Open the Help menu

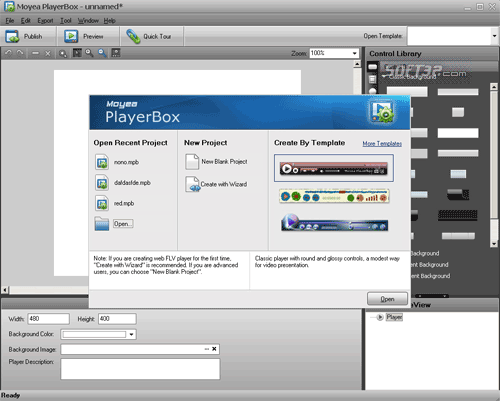(109, 21)
